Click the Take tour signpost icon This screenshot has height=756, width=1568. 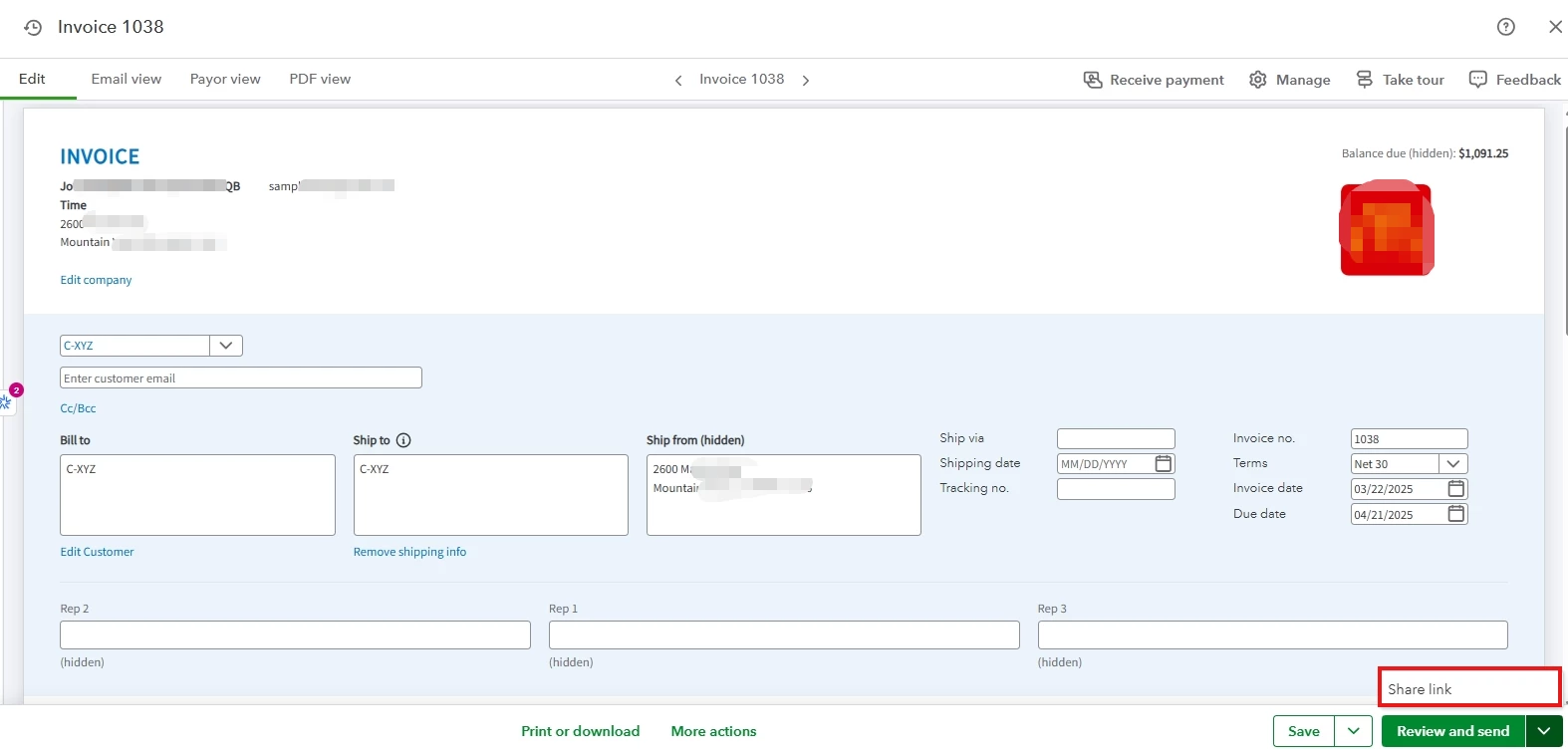(x=1365, y=79)
